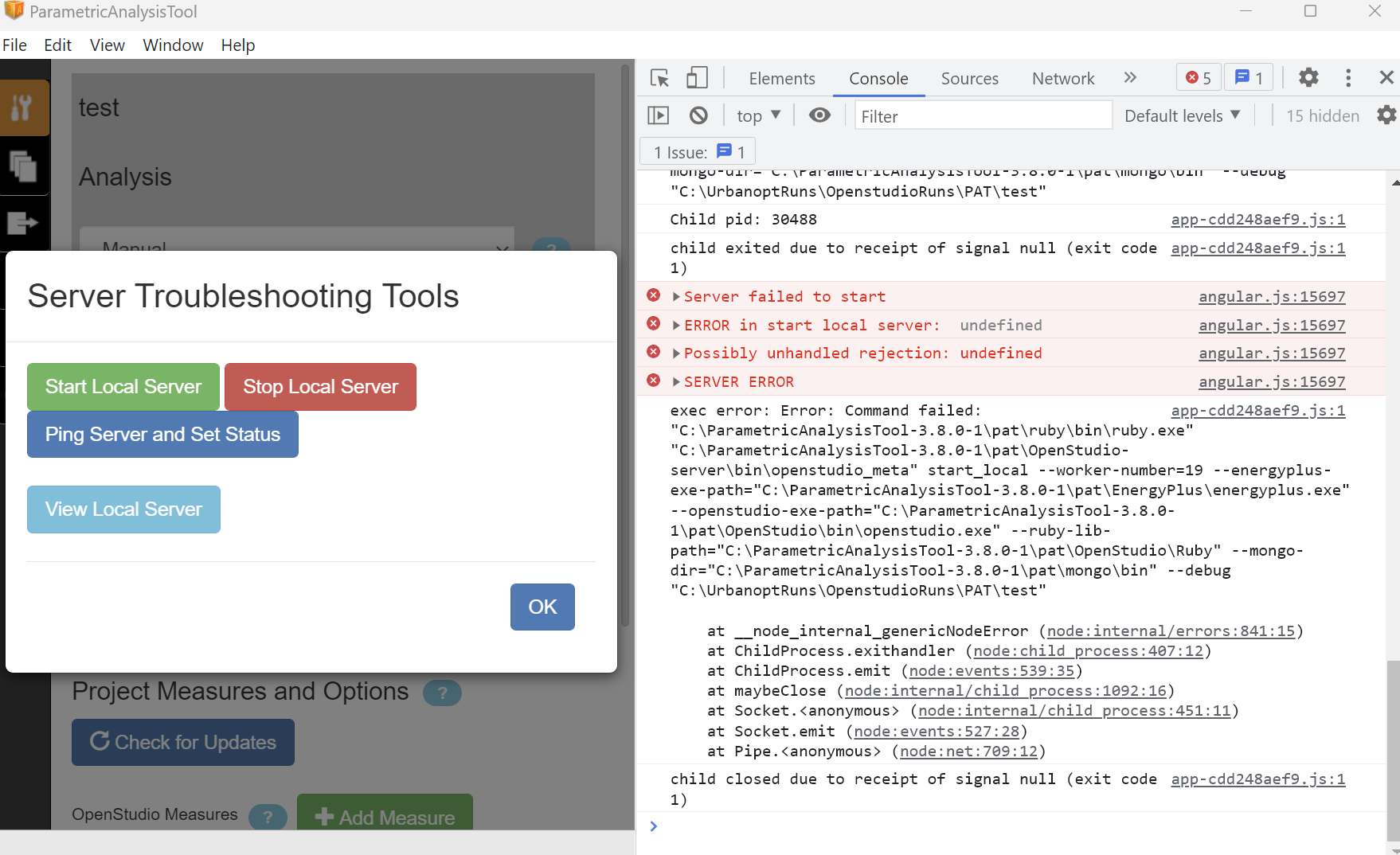This screenshot has width=1400, height=855.
Task: Open node:internal/child_process:1092:16 link
Action: pos(1005,690)
